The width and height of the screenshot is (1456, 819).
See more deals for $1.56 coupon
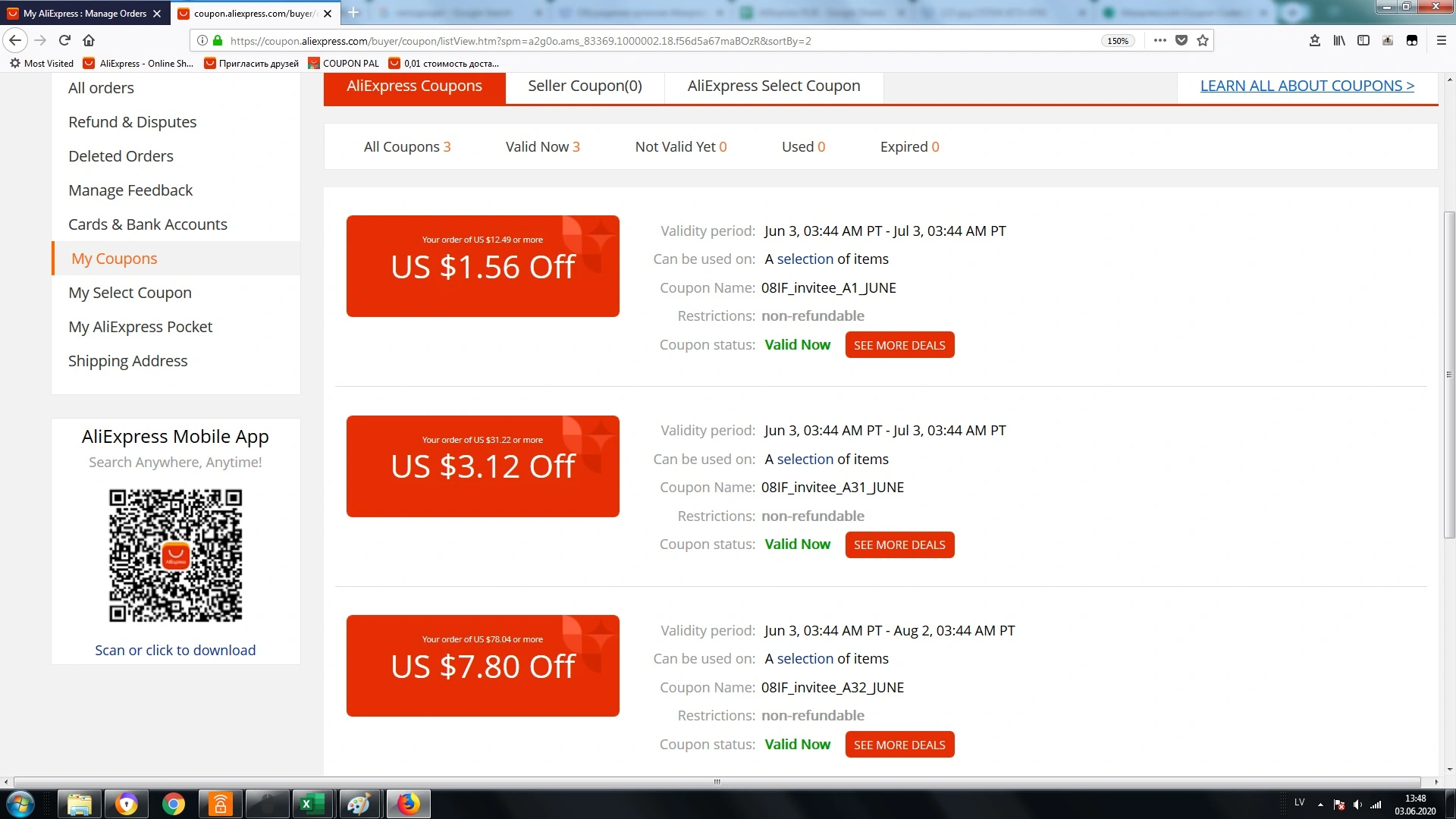click(x=899, y=345)
